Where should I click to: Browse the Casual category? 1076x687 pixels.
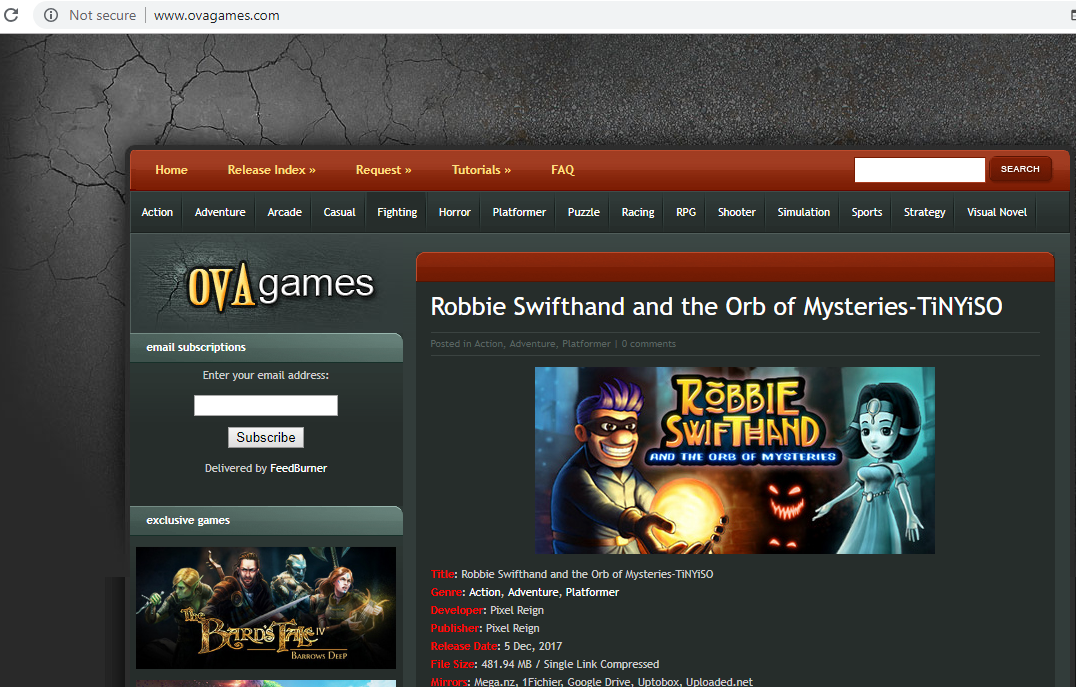click(x=339, y=212)
